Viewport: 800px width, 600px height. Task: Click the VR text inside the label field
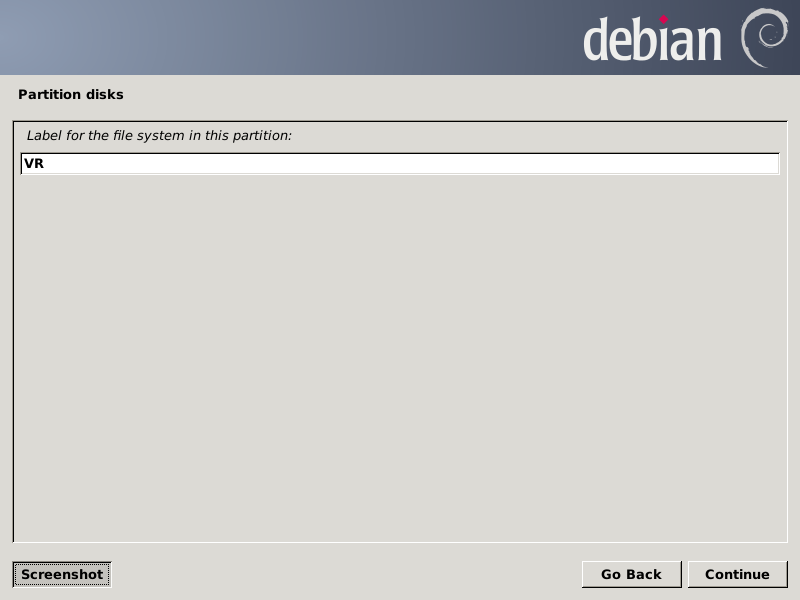click(x=34, y=164)
